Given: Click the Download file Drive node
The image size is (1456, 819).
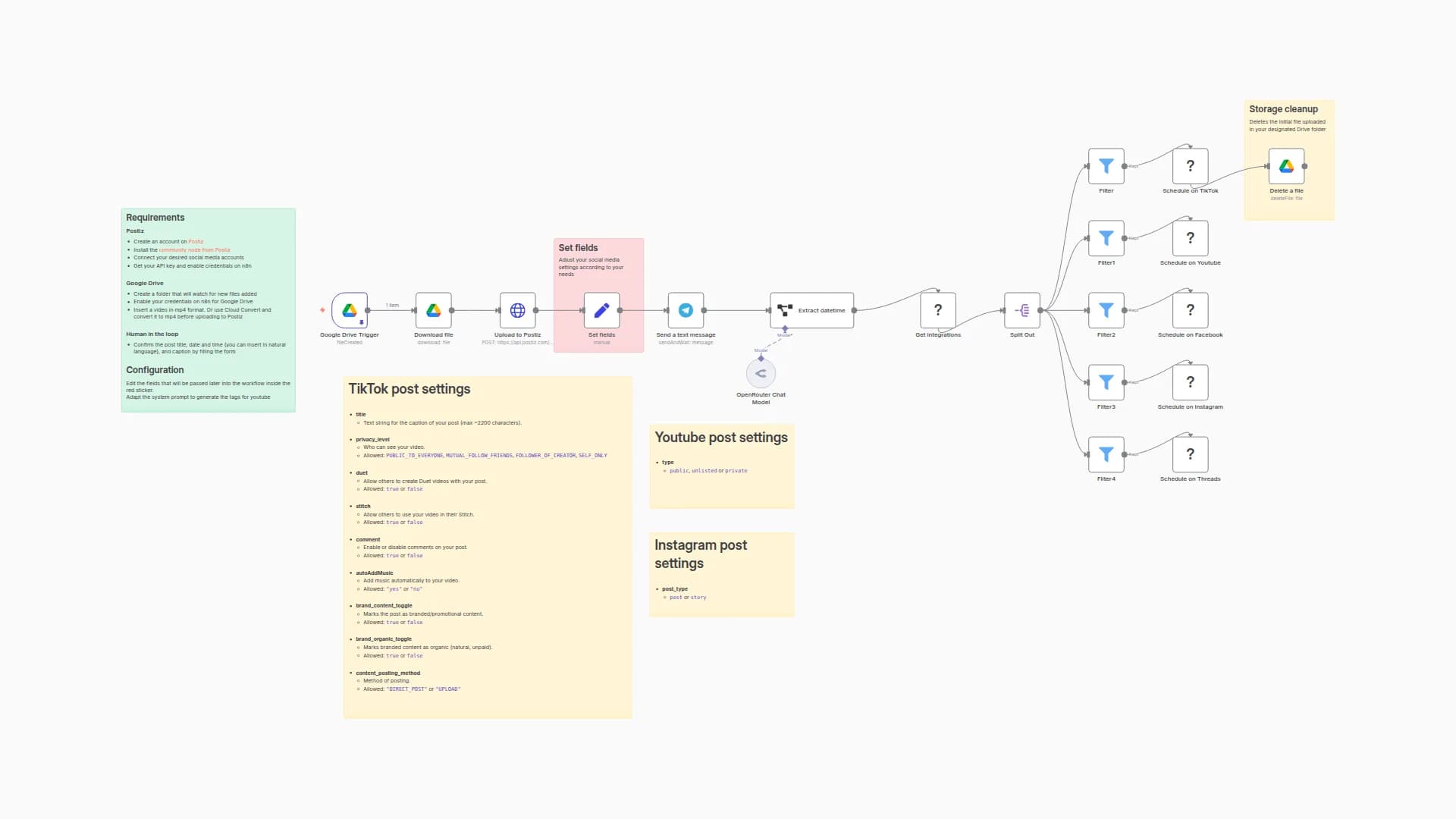Looking at the screenshot, I should [x=434, y=310].
